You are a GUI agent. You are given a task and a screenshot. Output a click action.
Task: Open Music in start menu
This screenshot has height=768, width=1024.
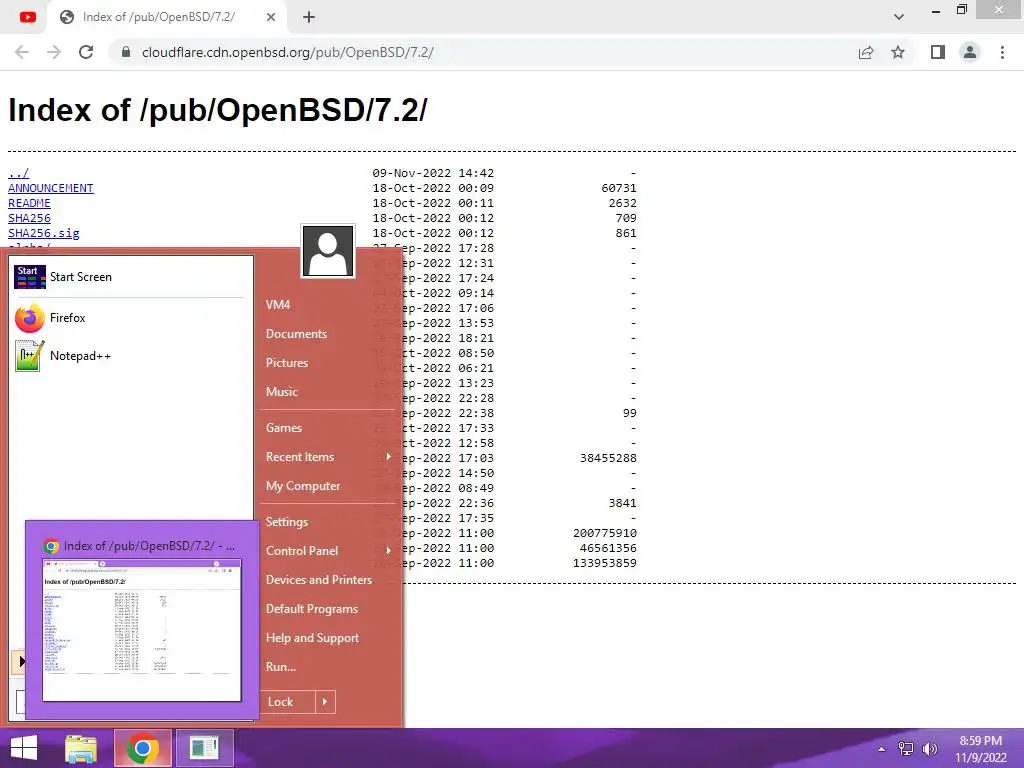(281, 392)
